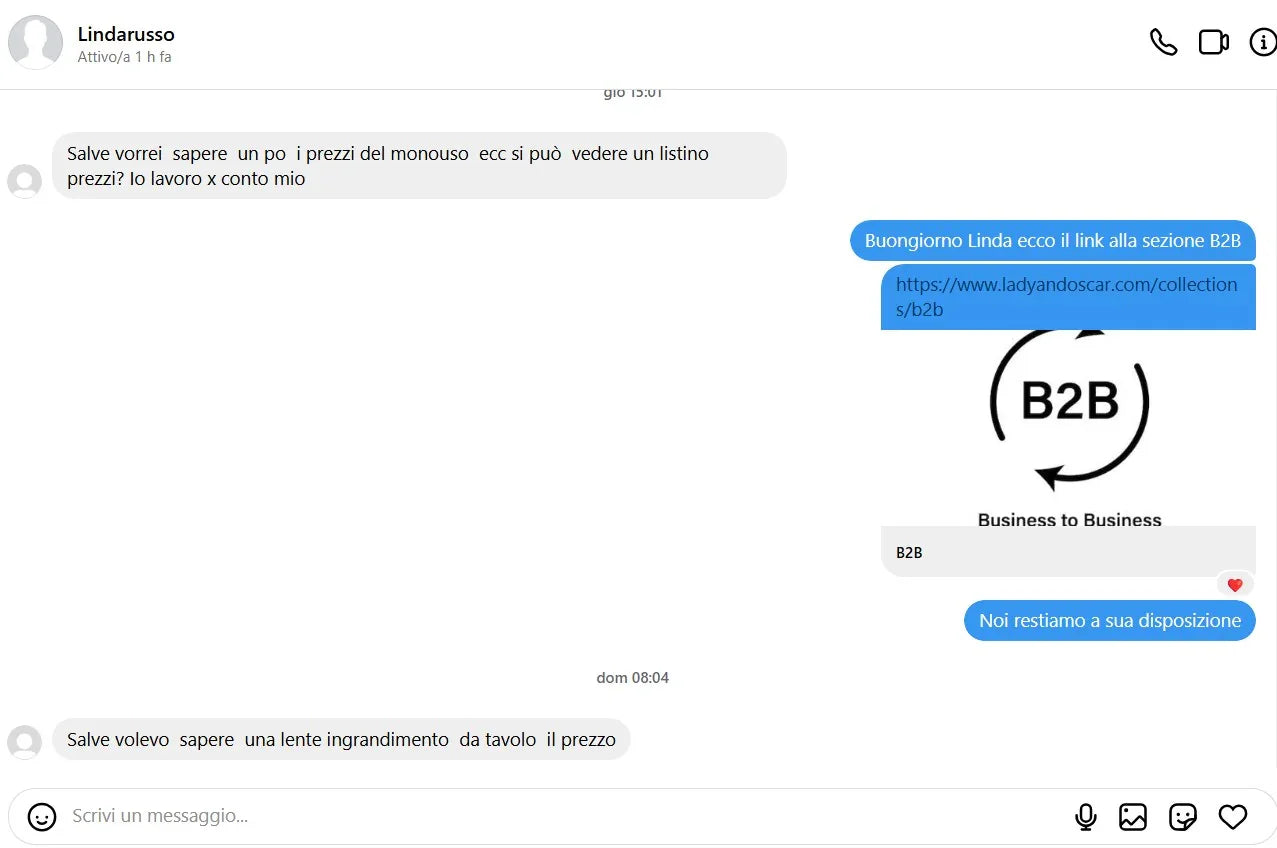Select the 'Buongiorno Linda' message bubble
The height and width of the screenshot is (848, 1277).
pyautogui.click(x=1053, y=241)
